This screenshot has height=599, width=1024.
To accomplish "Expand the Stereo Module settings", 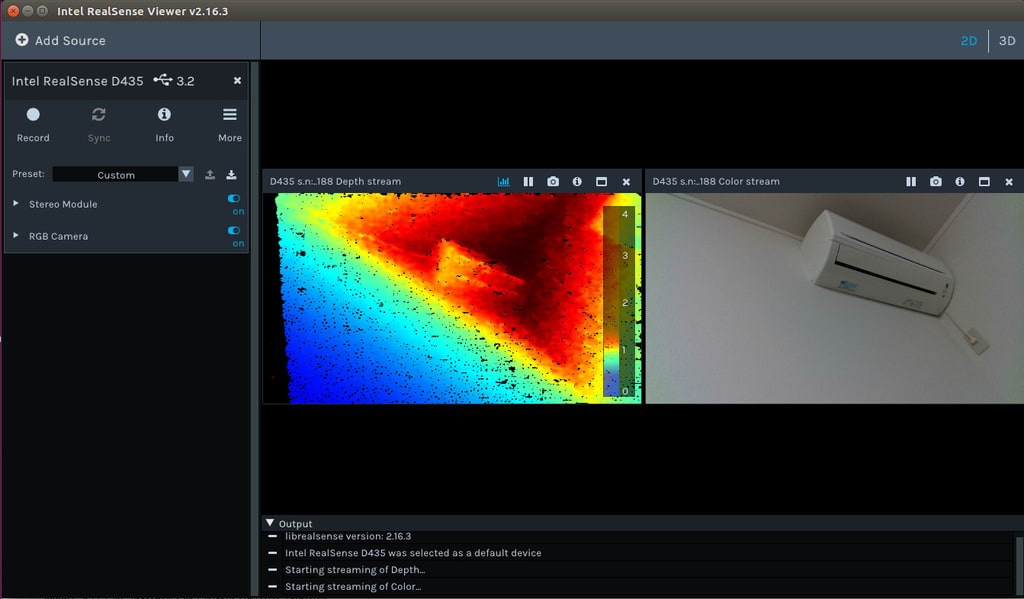I will 16,204.
